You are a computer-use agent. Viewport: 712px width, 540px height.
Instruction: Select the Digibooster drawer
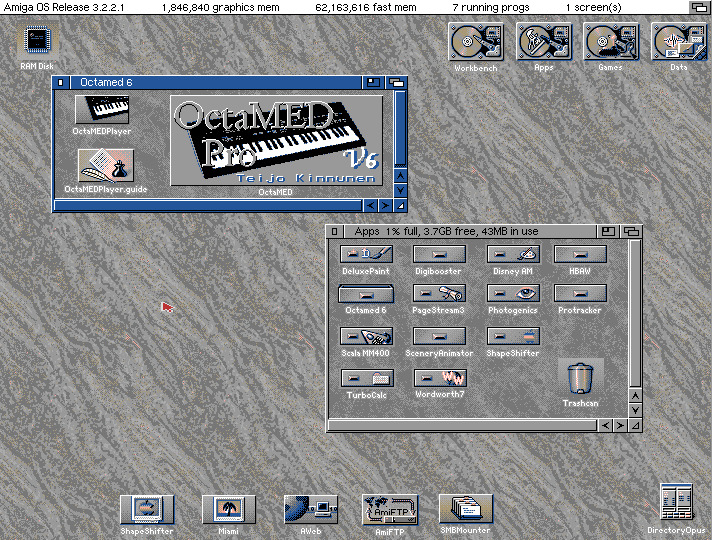pyautogui.click(x=439, y=254)
